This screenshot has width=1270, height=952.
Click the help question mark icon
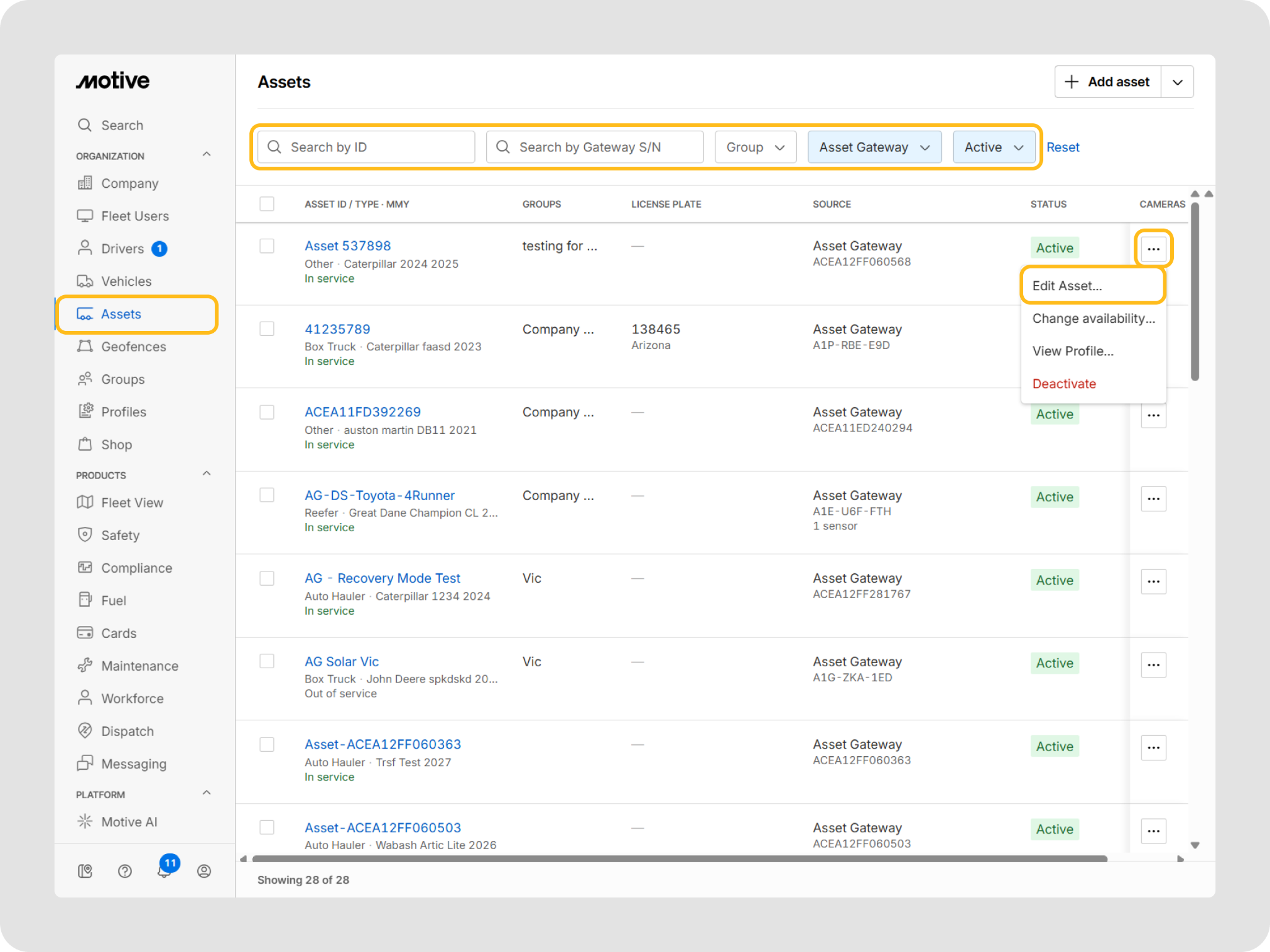125,871
